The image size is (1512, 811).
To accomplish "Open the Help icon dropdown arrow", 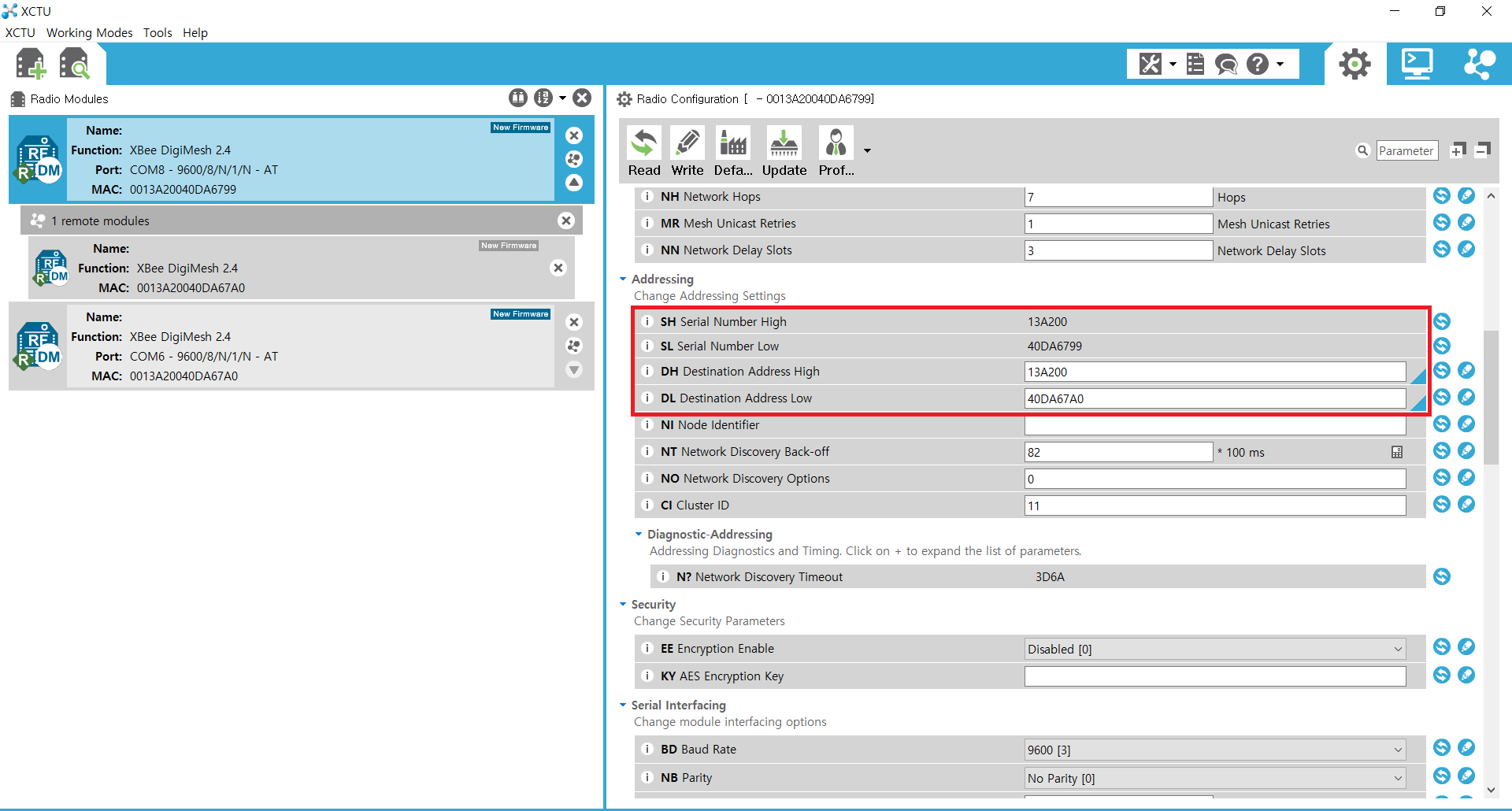I will (x=1280, y=65).
